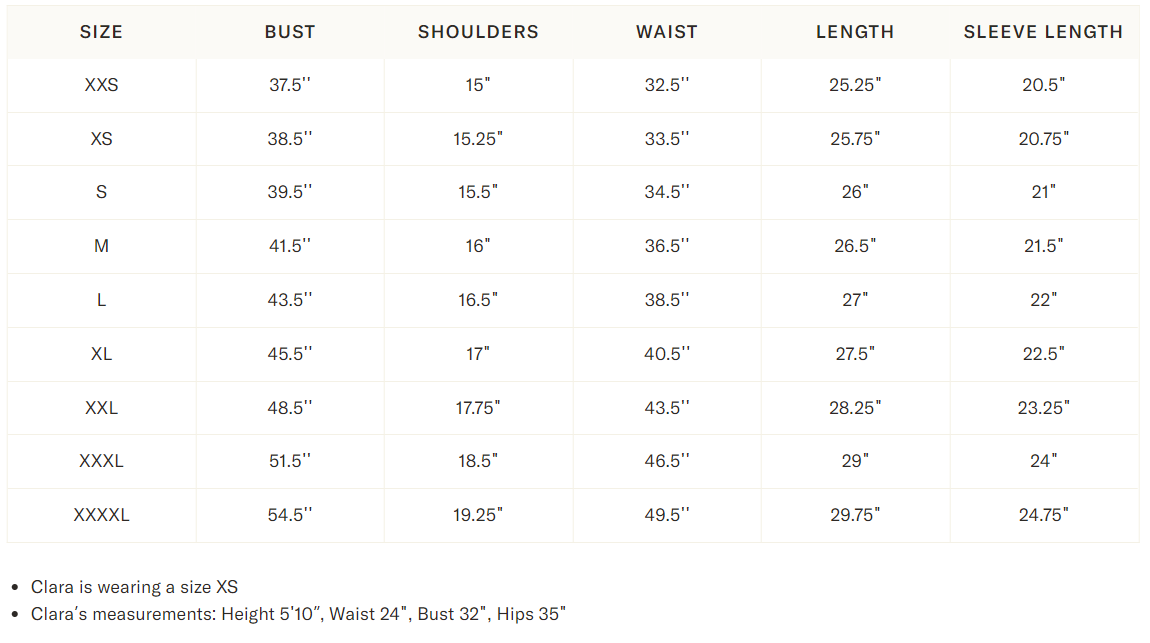Click the "Clara is wearing a size XS" note
The width and height of the screenshot is (1150, 643).
pyautogui.click(x=134, y=587)
